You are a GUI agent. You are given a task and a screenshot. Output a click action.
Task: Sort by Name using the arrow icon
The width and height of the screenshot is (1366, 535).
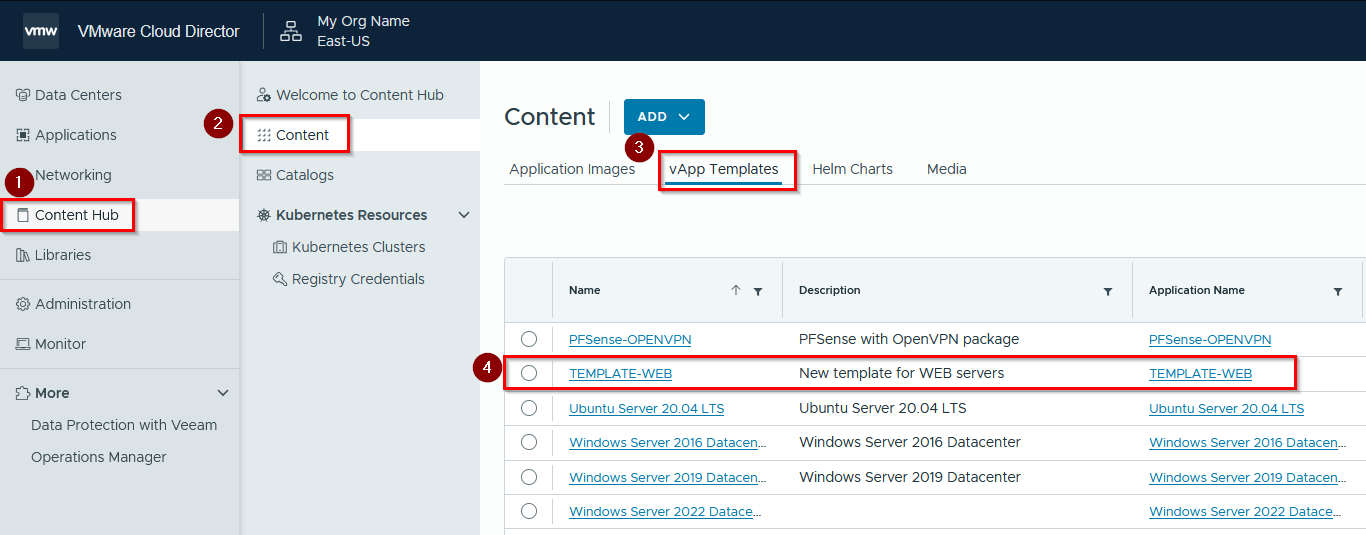(x=736, y=290)
